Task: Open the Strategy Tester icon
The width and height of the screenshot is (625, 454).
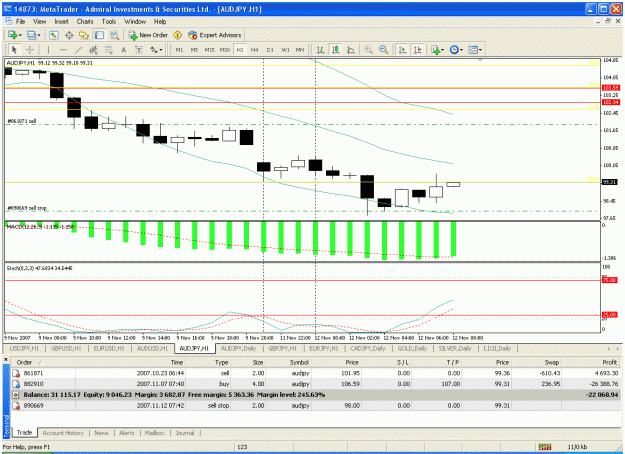Action: 114,35
